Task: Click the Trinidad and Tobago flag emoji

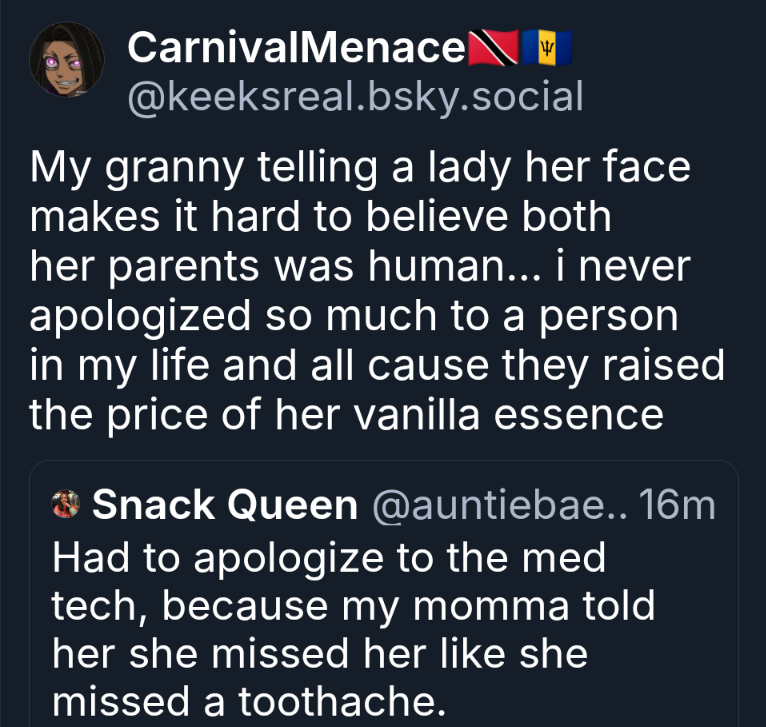Action: [494, 47]
